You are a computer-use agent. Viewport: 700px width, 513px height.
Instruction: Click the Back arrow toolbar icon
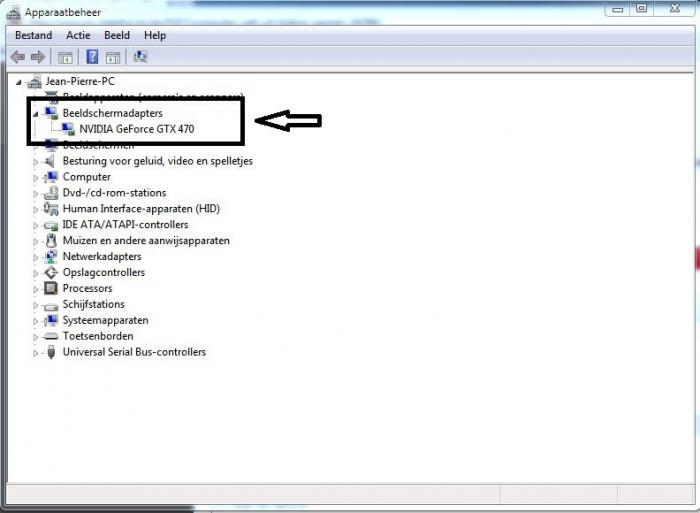(17, 57)
